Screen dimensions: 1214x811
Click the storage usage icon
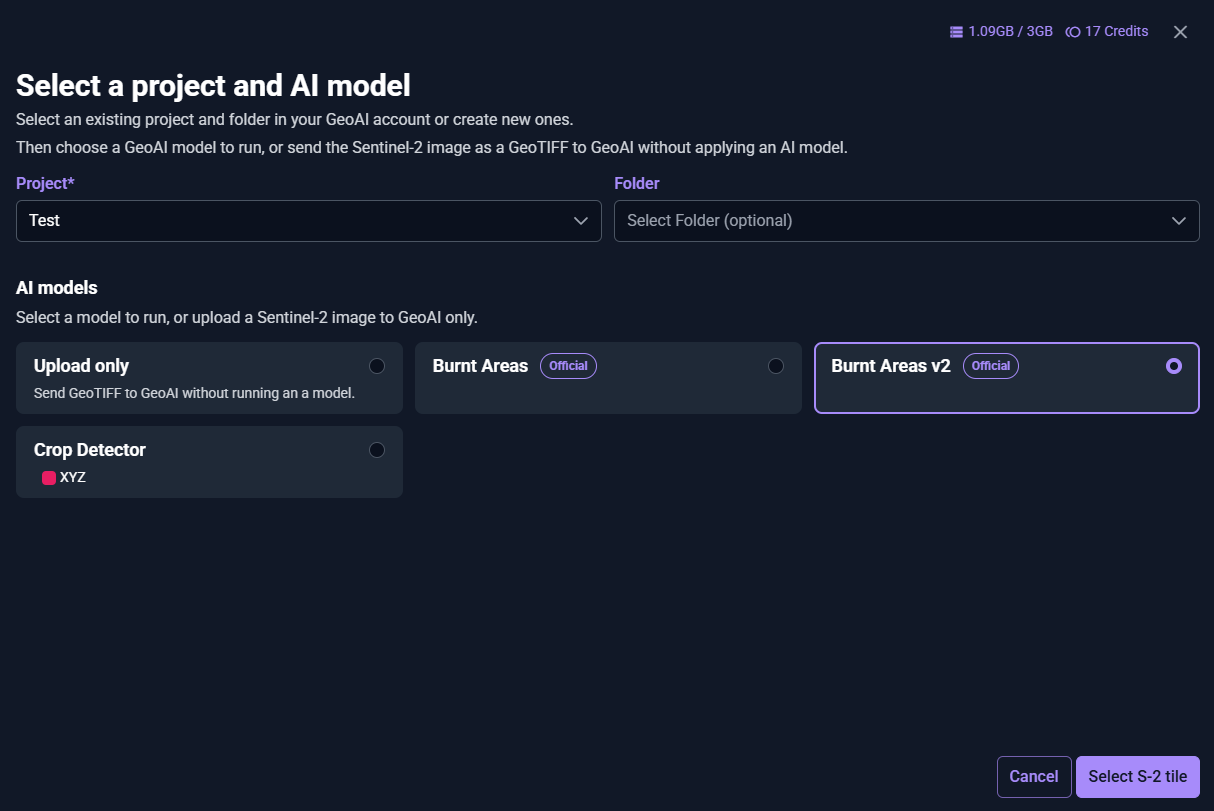click(x=955, y=31)
